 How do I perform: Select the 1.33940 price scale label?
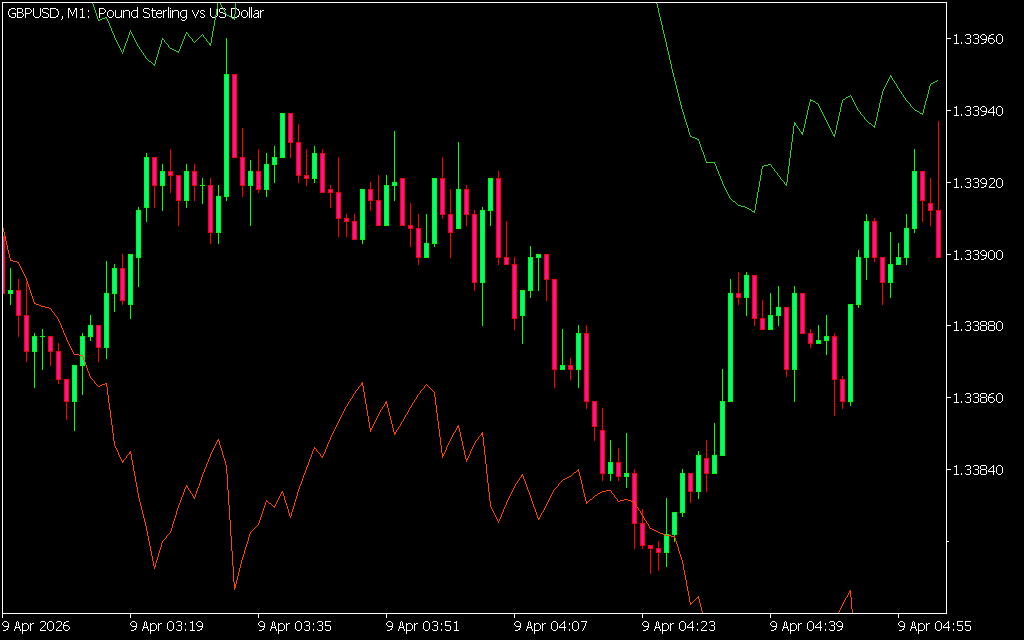click(x=978, y=111)
